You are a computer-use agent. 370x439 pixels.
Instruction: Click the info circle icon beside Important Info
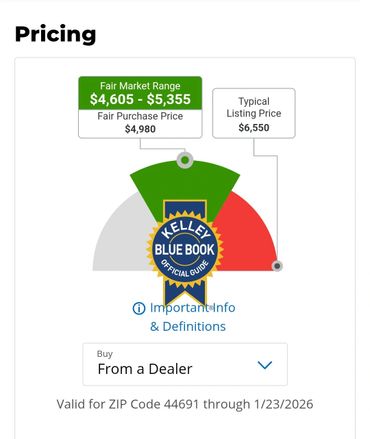pos(139,308)
